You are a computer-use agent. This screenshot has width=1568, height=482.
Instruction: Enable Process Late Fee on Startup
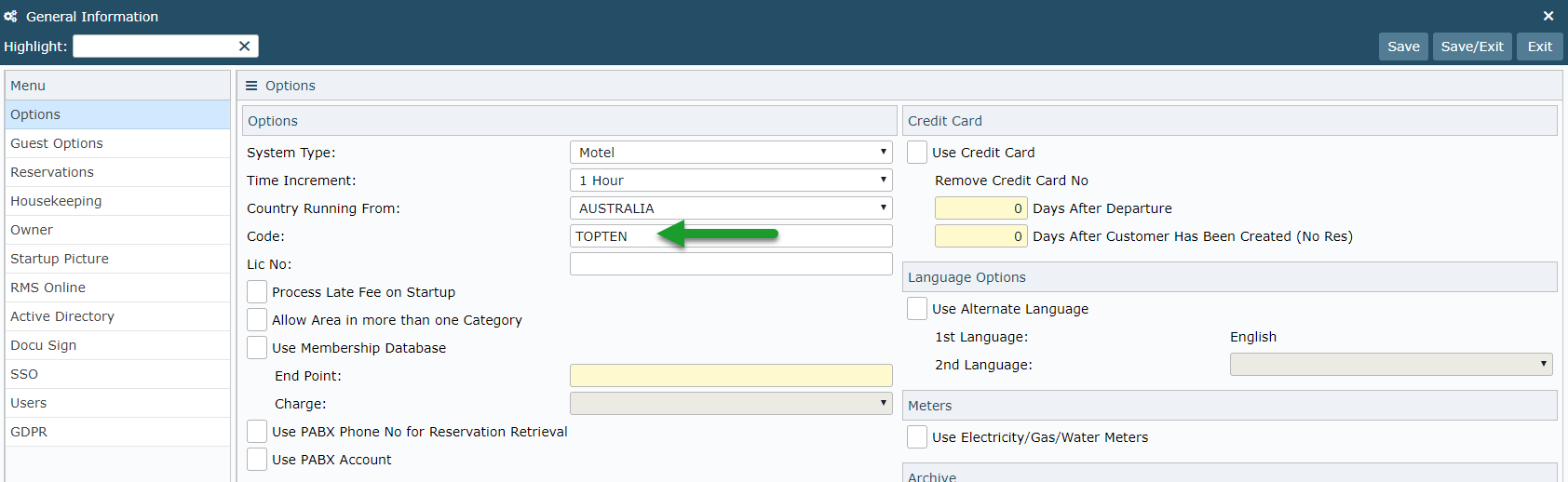(x=257, y=292)
